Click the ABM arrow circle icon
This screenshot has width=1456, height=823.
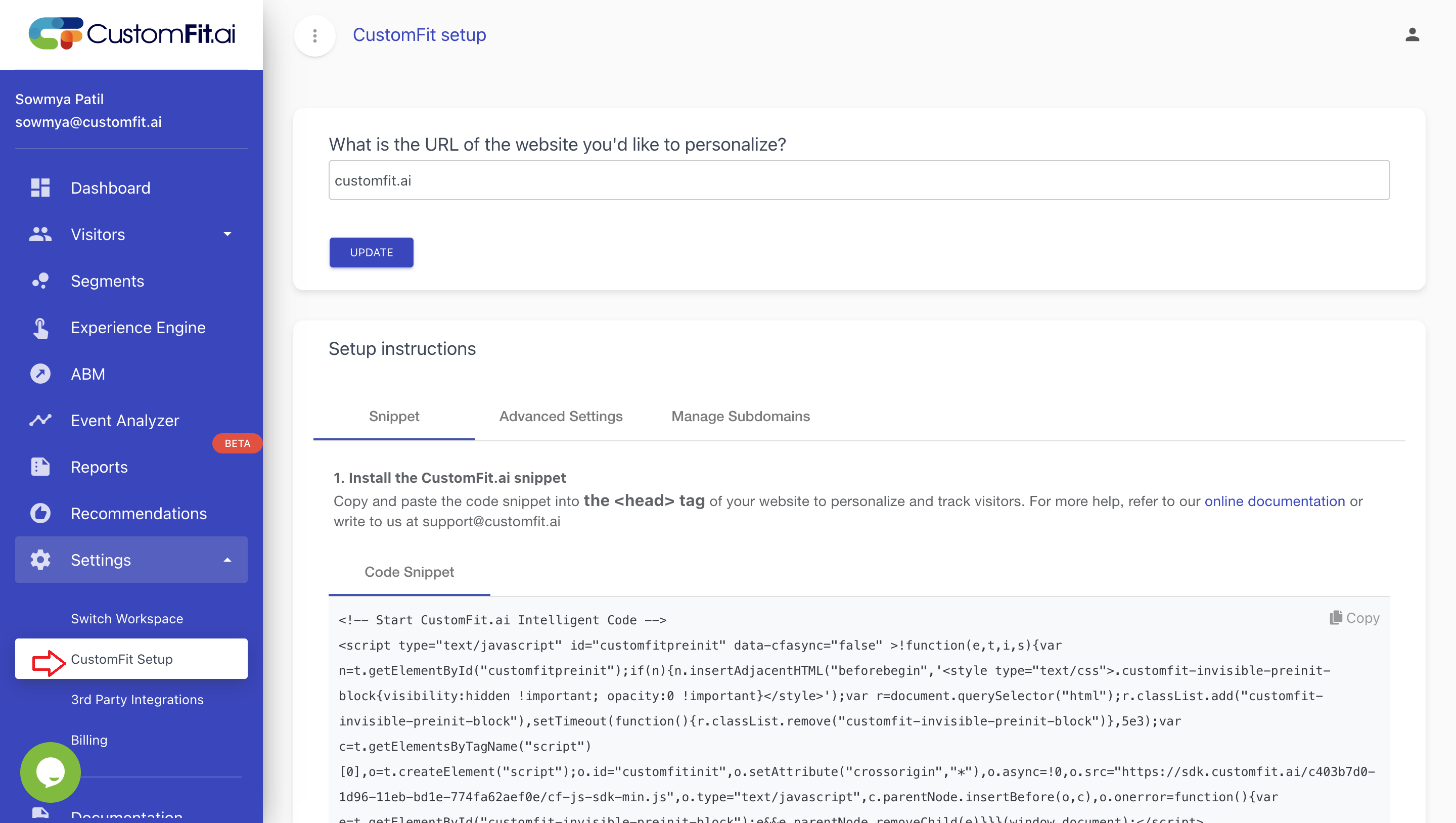tap(40, 374)
